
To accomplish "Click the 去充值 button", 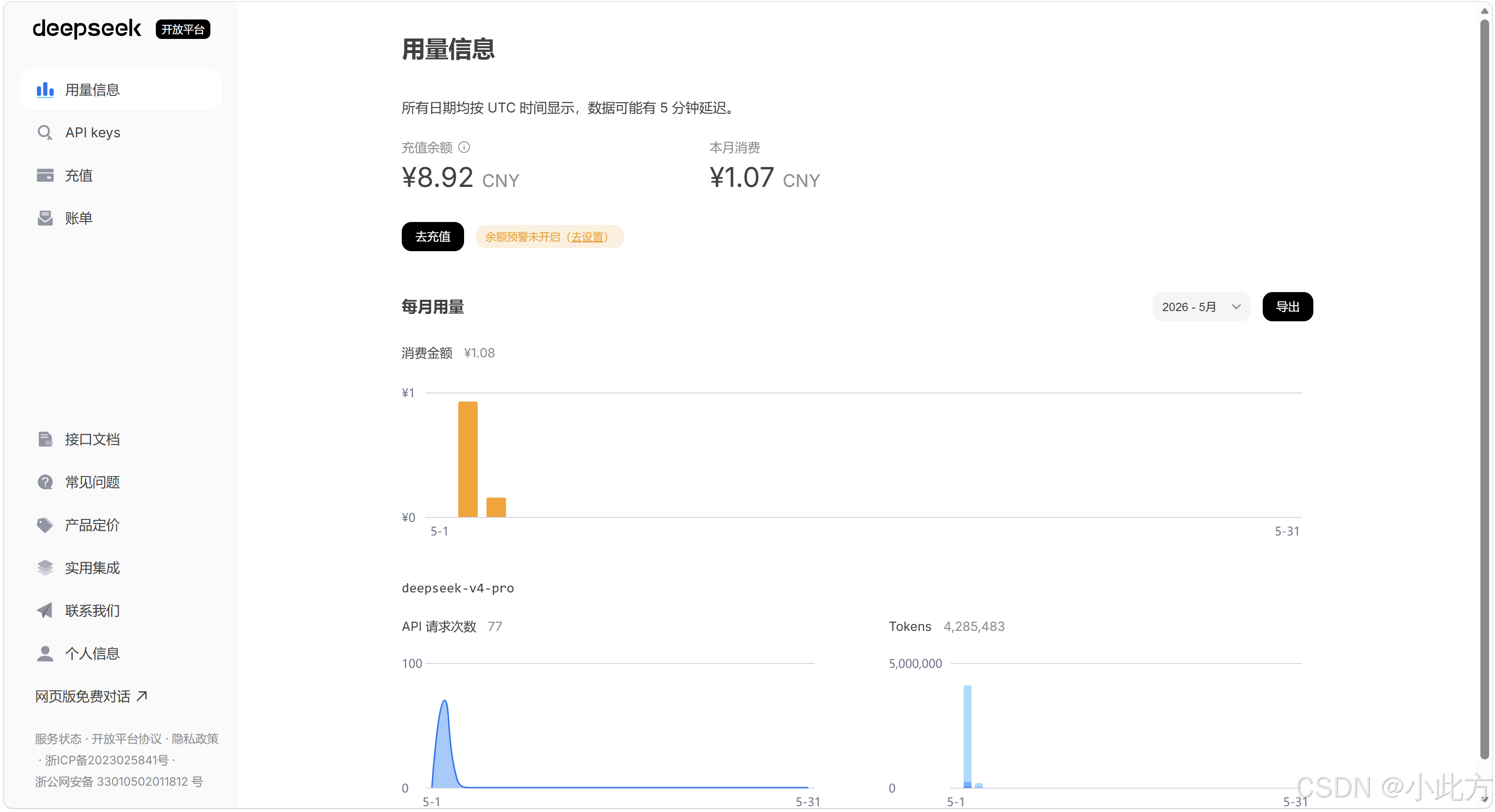I will click(x=432, y=237).
